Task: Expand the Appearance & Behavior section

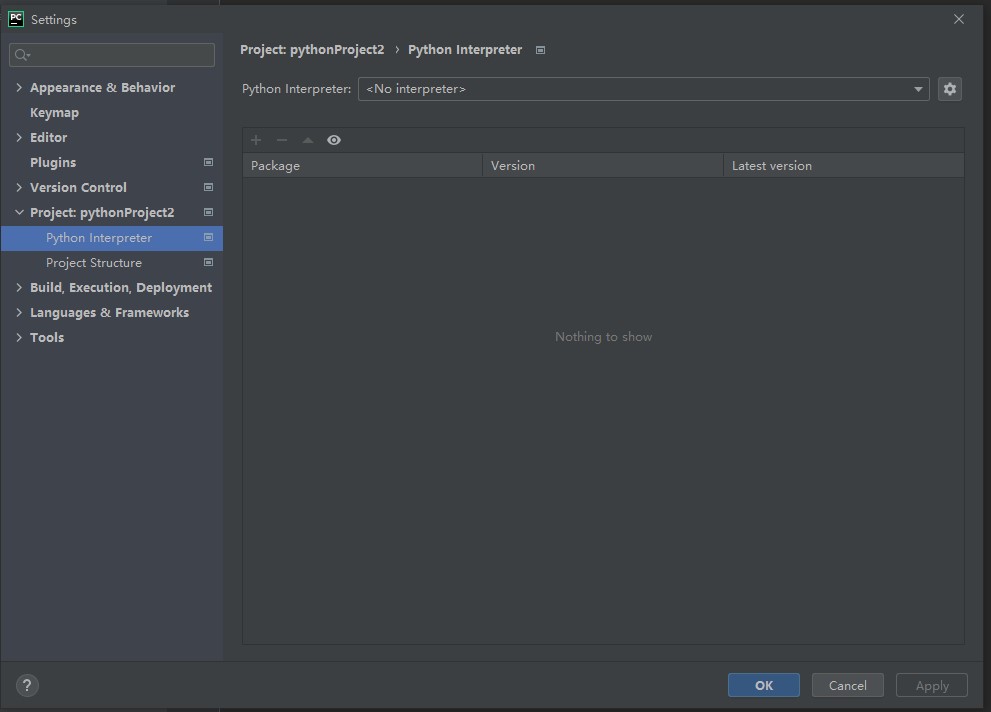Action: point(19,88)
